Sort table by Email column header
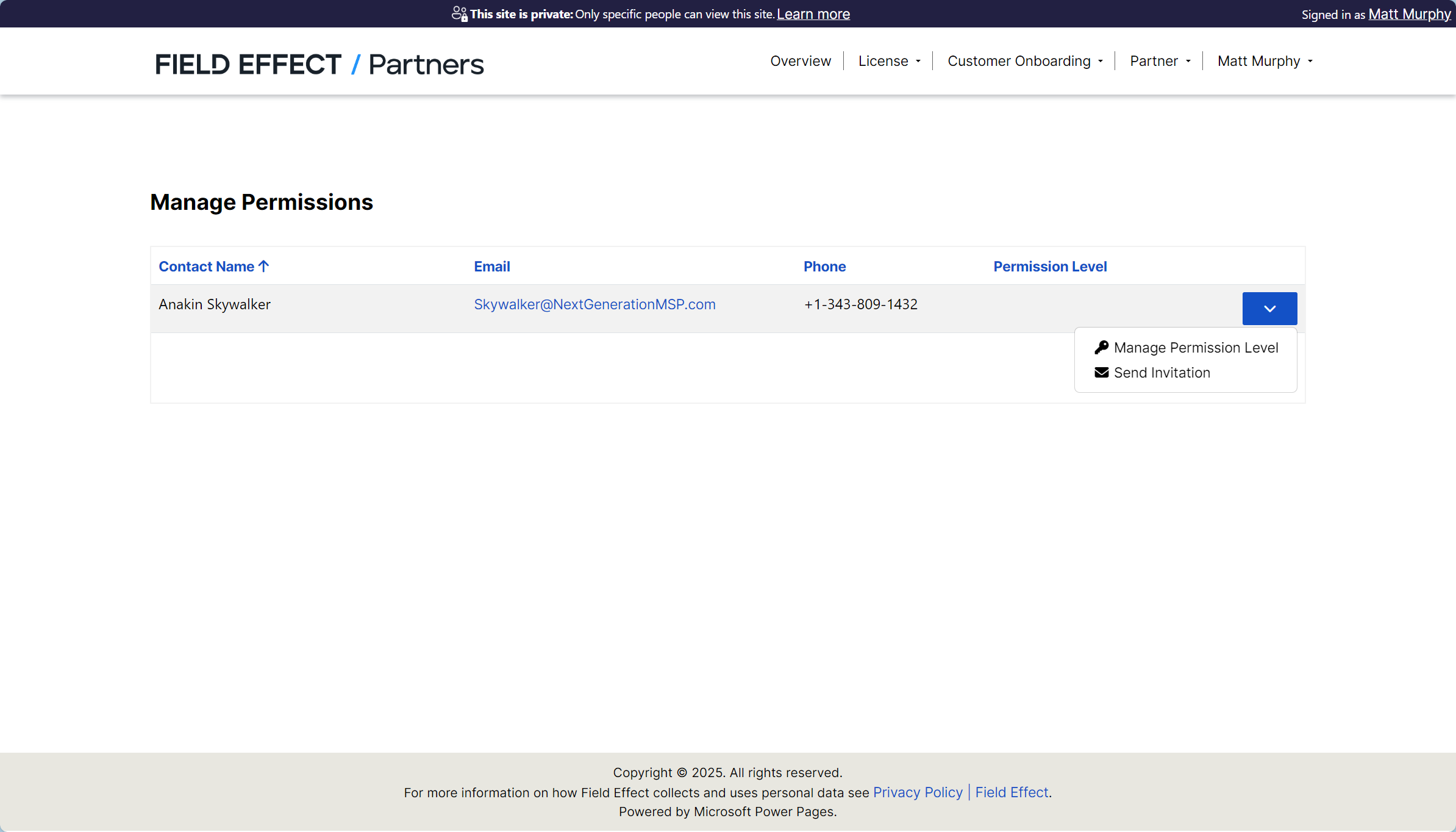1456x832 pixels. coord(491,267)
